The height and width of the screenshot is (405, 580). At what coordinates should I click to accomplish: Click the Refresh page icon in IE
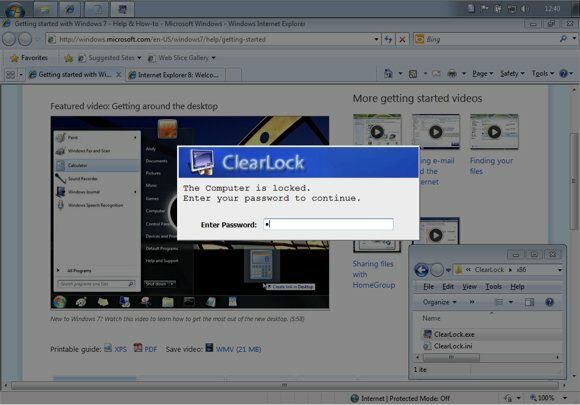tap(388, 39)
